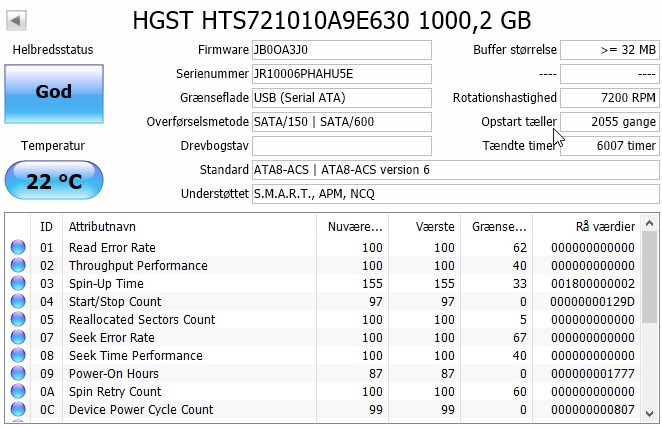Click threshold value 67 in Seek Error Rate row
This screenshot has width=662, height=428.
click(x=520, y=338)
